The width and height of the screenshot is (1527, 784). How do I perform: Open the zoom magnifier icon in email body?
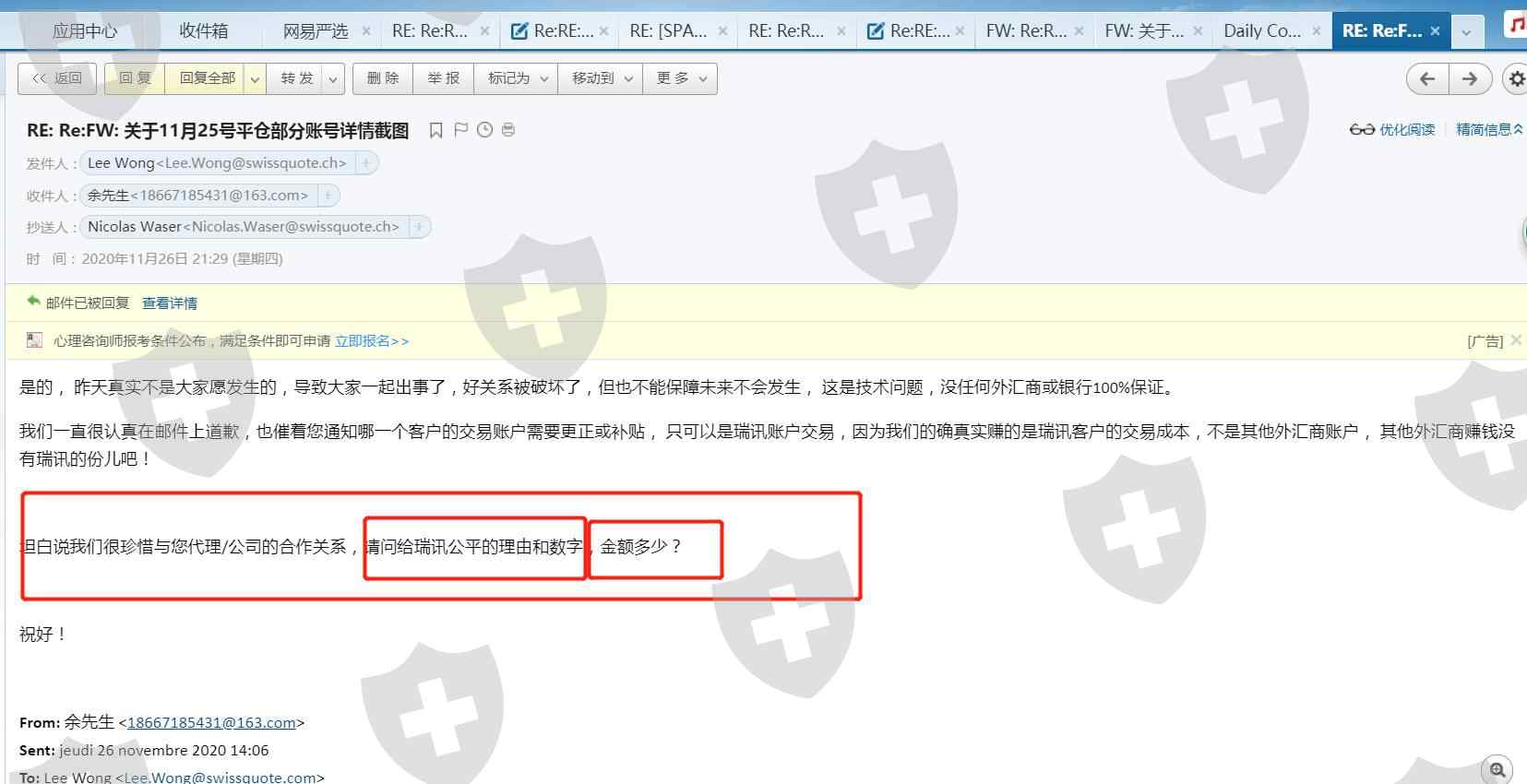(x=1497, y=769)
